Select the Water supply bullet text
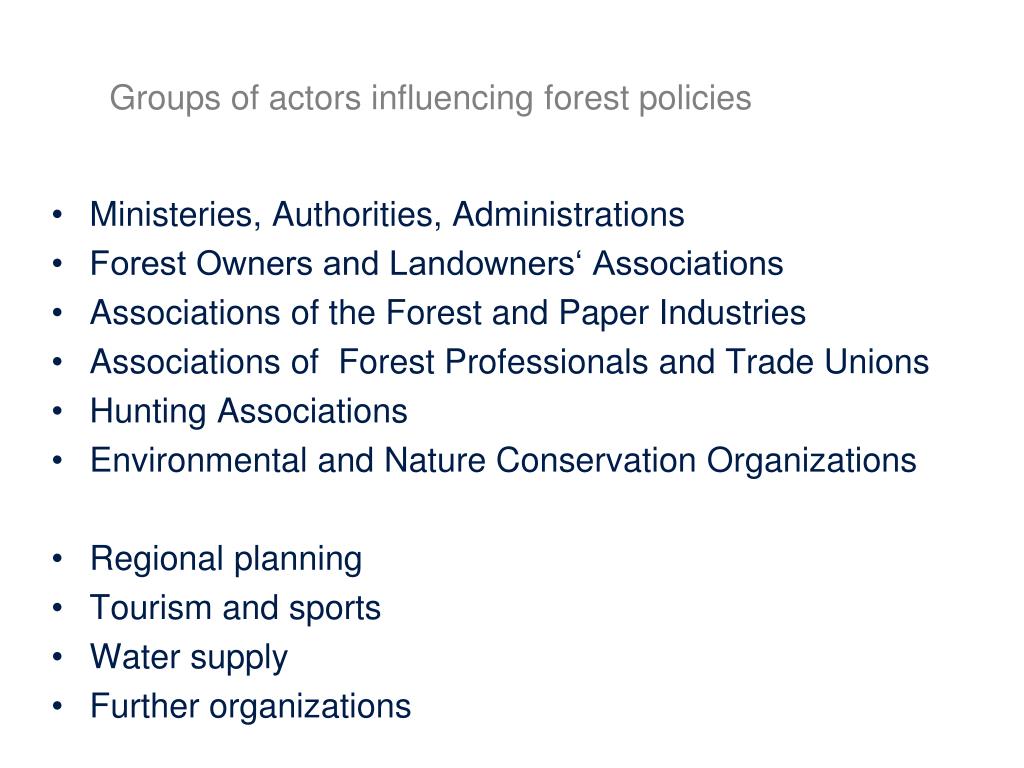This screenshot has width=1024, height=768. 189,658
